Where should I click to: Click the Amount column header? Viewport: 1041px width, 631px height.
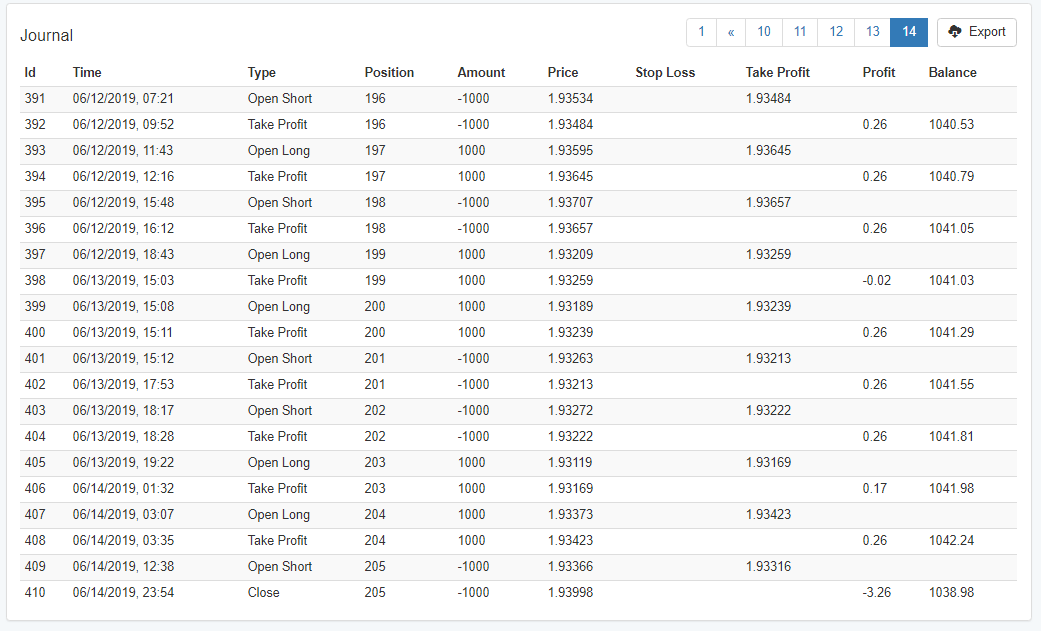point(481,72)
